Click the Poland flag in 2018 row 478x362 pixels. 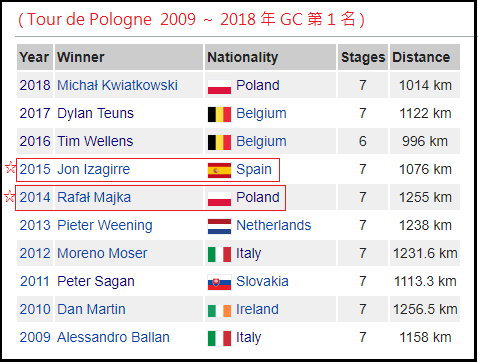(x=219, y=87)
